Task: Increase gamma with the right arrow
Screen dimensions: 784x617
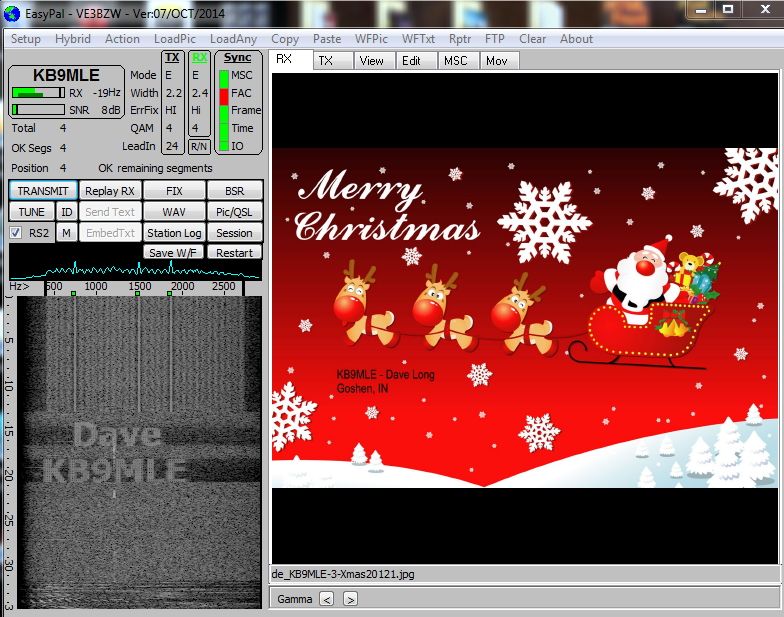Action: coord(350,599)
